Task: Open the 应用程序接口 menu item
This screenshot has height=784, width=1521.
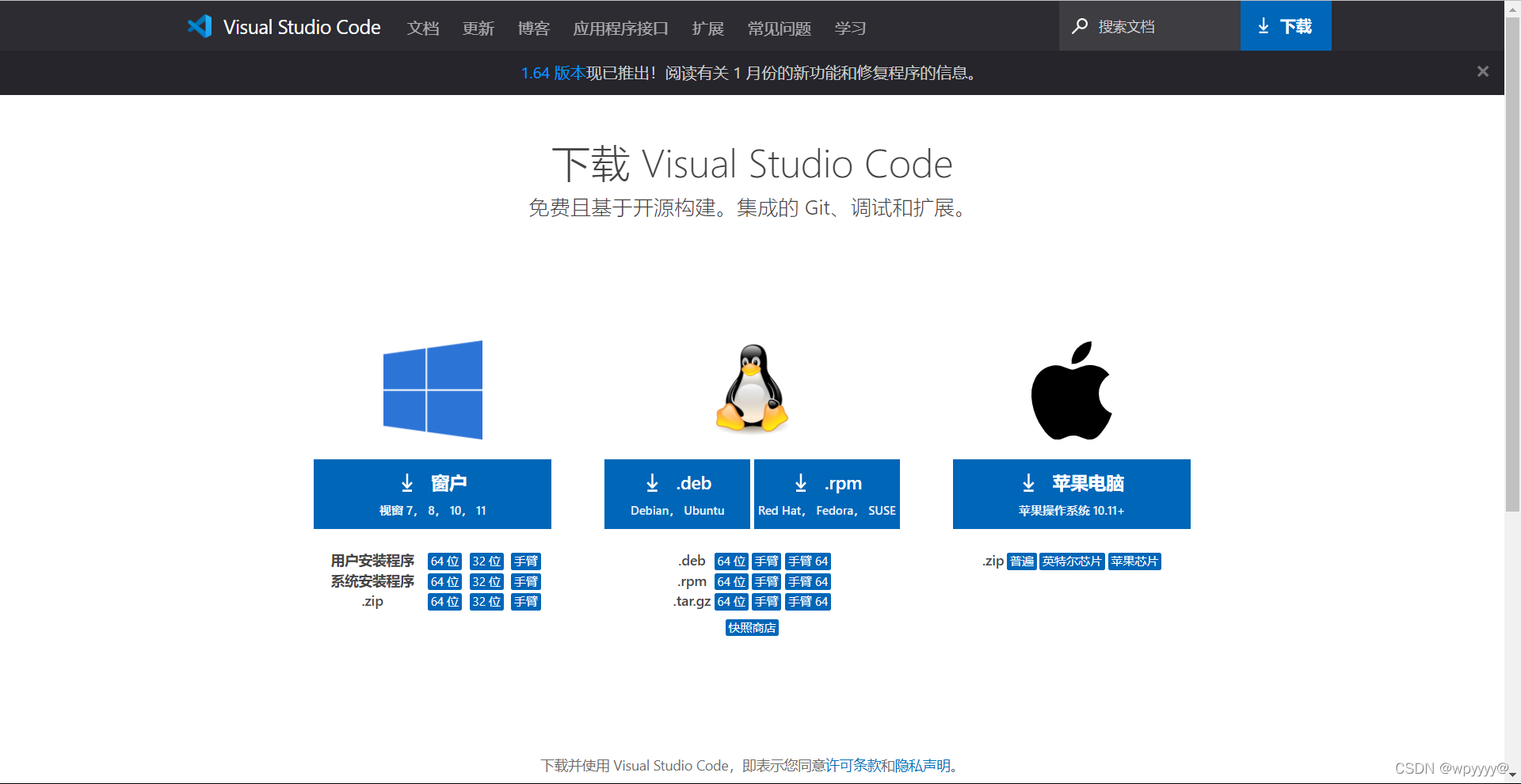Action: click(621, 28)
